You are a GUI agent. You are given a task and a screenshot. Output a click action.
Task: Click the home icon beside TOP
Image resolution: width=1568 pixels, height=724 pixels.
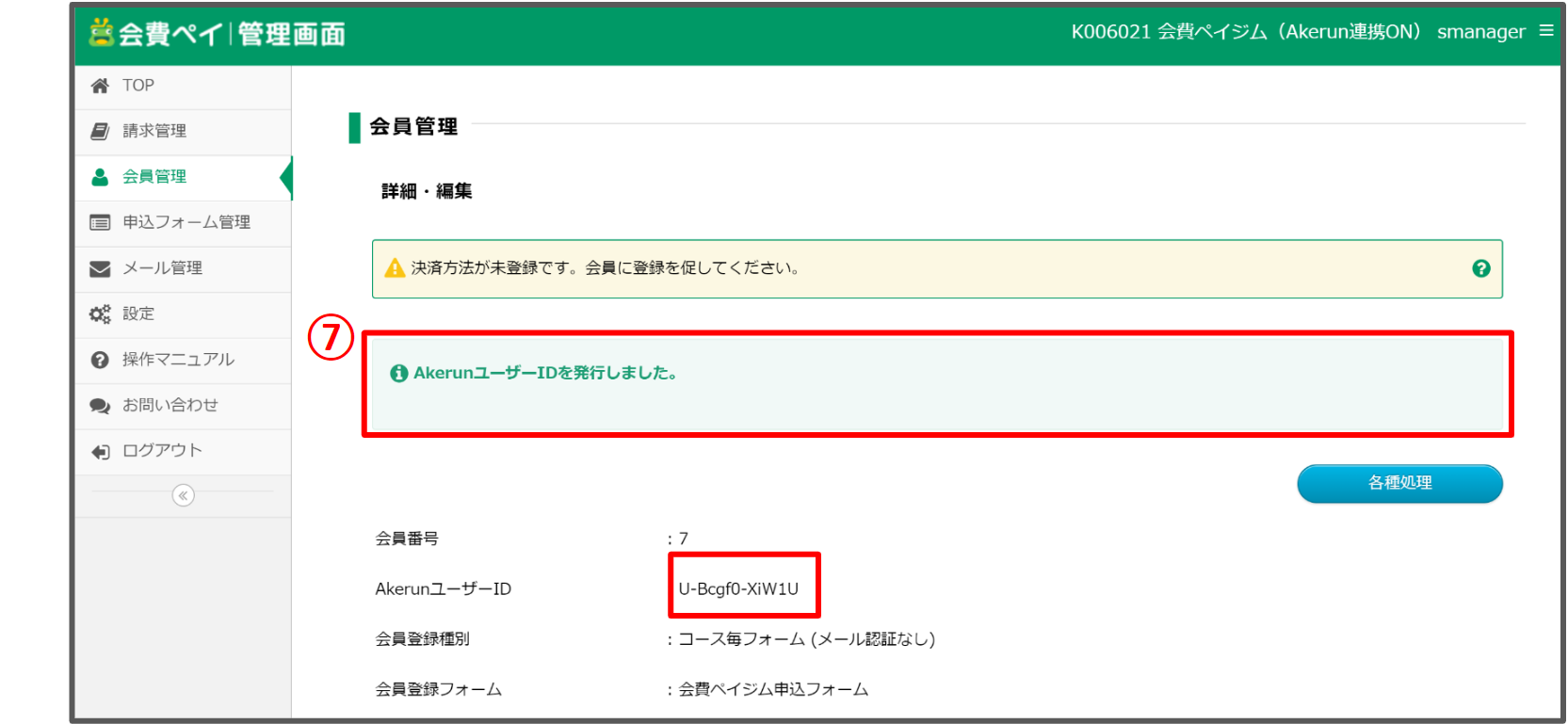click(100, 86)
